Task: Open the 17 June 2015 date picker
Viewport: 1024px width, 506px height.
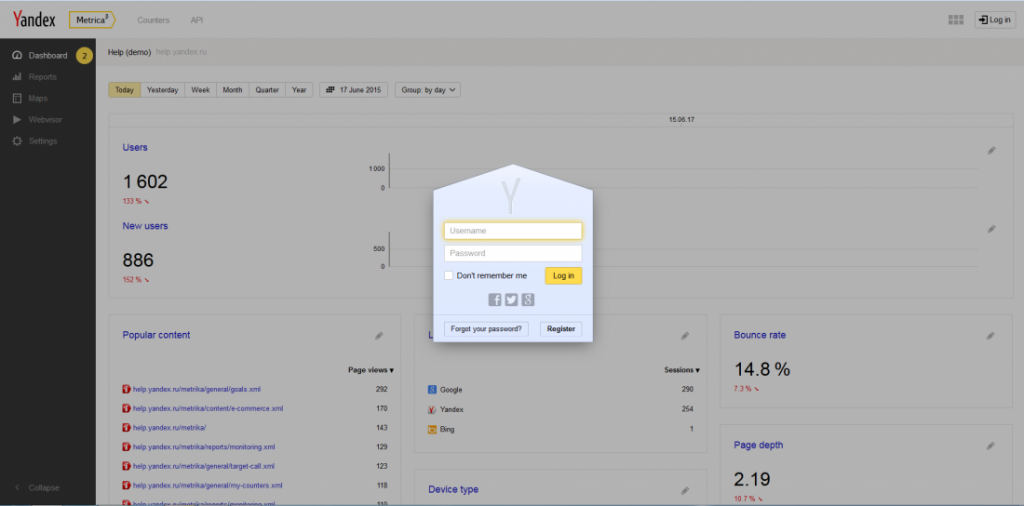Action: [353, 90]
